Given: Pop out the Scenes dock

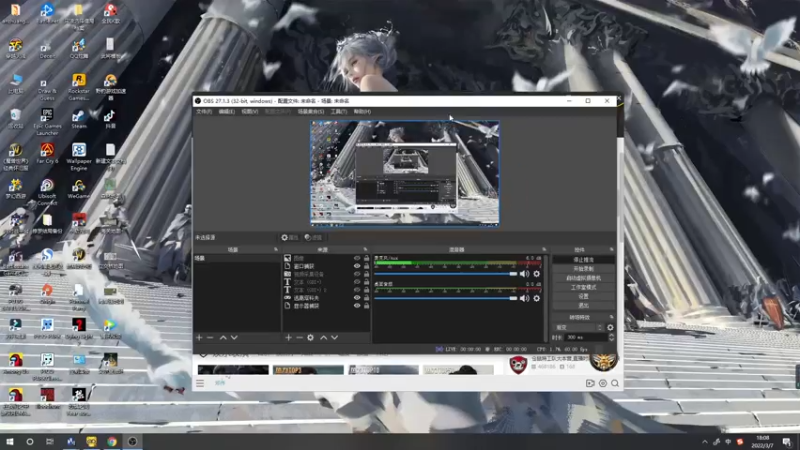Looking at the screenshot, I should point(276,249).
